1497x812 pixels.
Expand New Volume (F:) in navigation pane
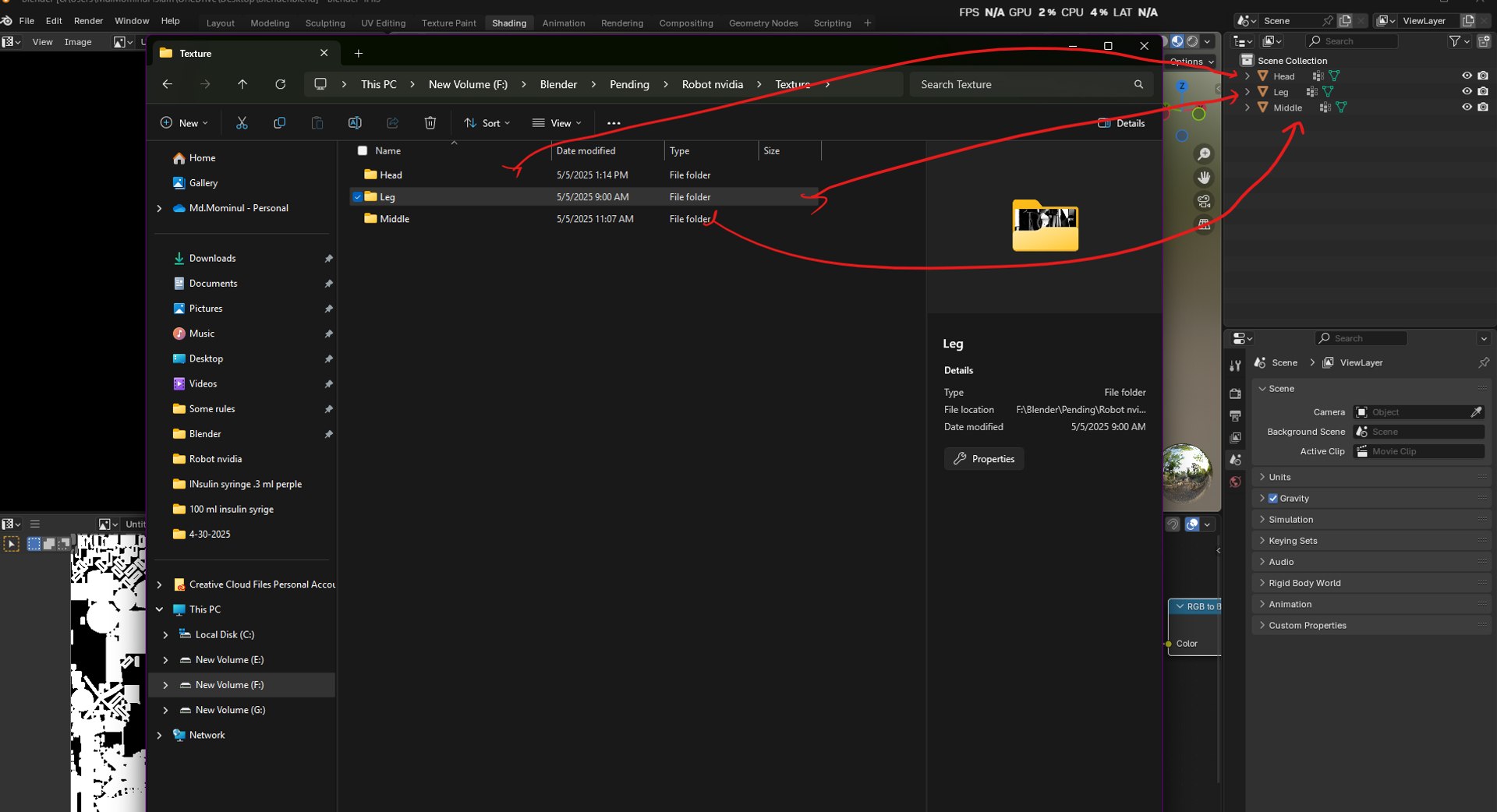(x=165, y=685)
